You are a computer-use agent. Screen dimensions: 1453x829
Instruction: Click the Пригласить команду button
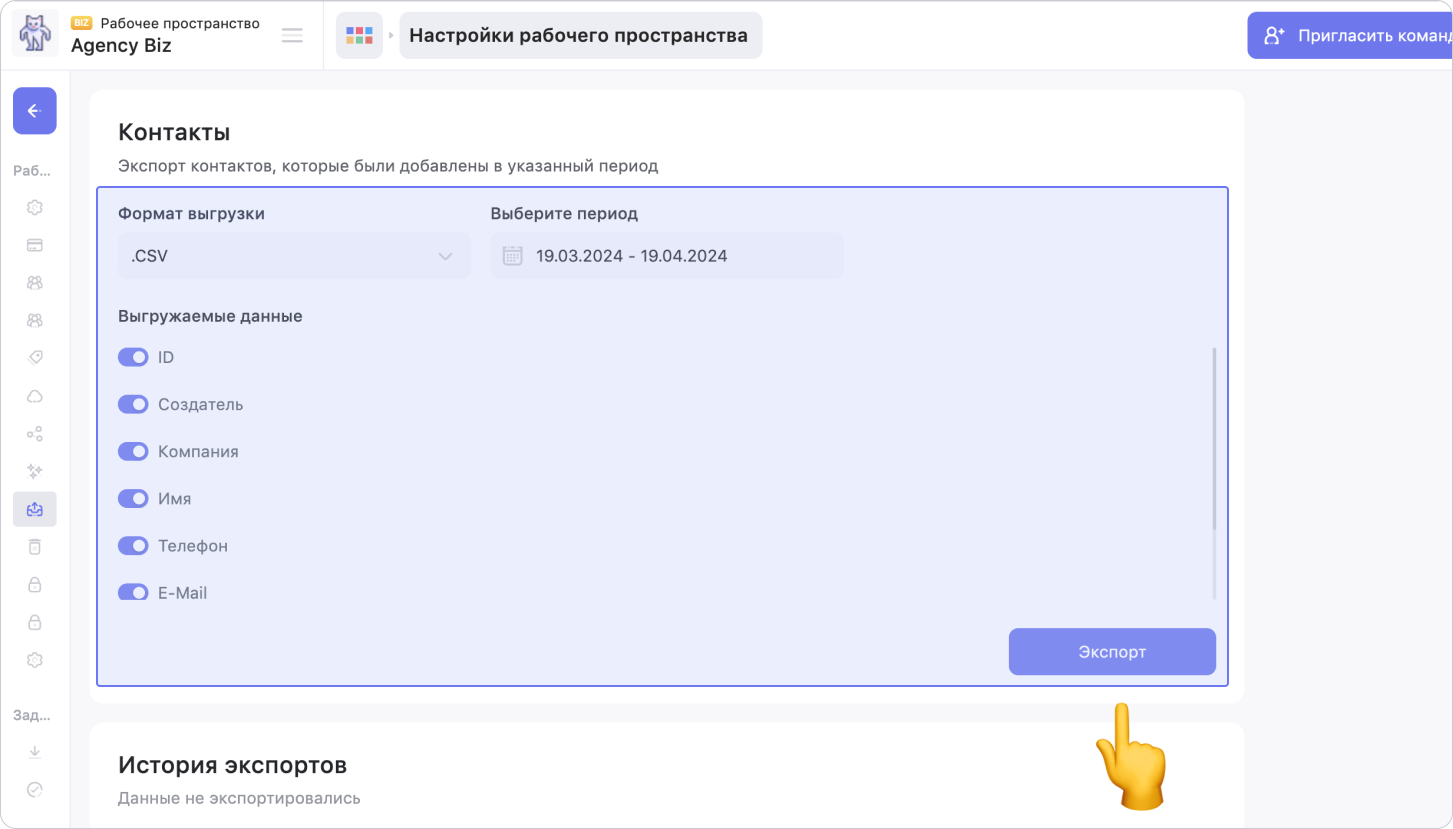(x=1350, y=36)
